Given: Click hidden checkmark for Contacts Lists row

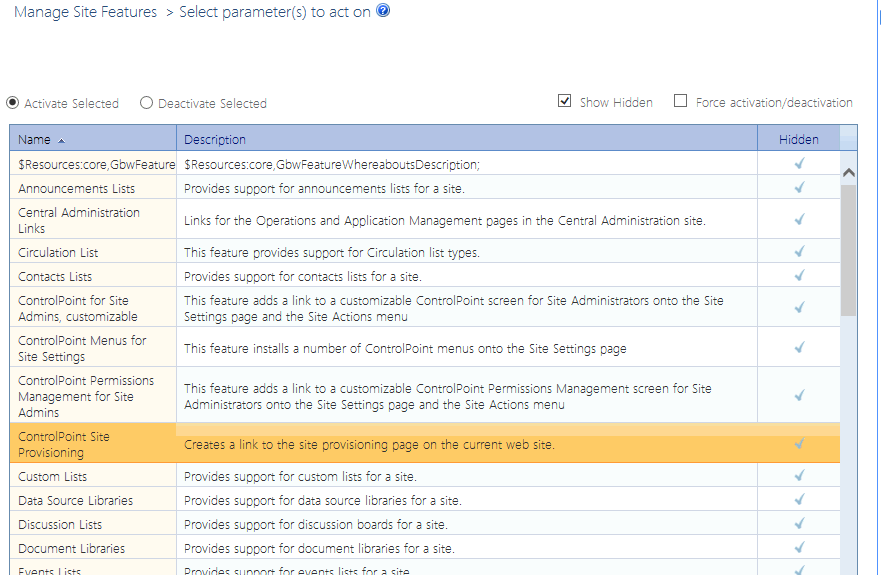Looking at the screenshot, I should pyautogui.click(x=799, y=276).
